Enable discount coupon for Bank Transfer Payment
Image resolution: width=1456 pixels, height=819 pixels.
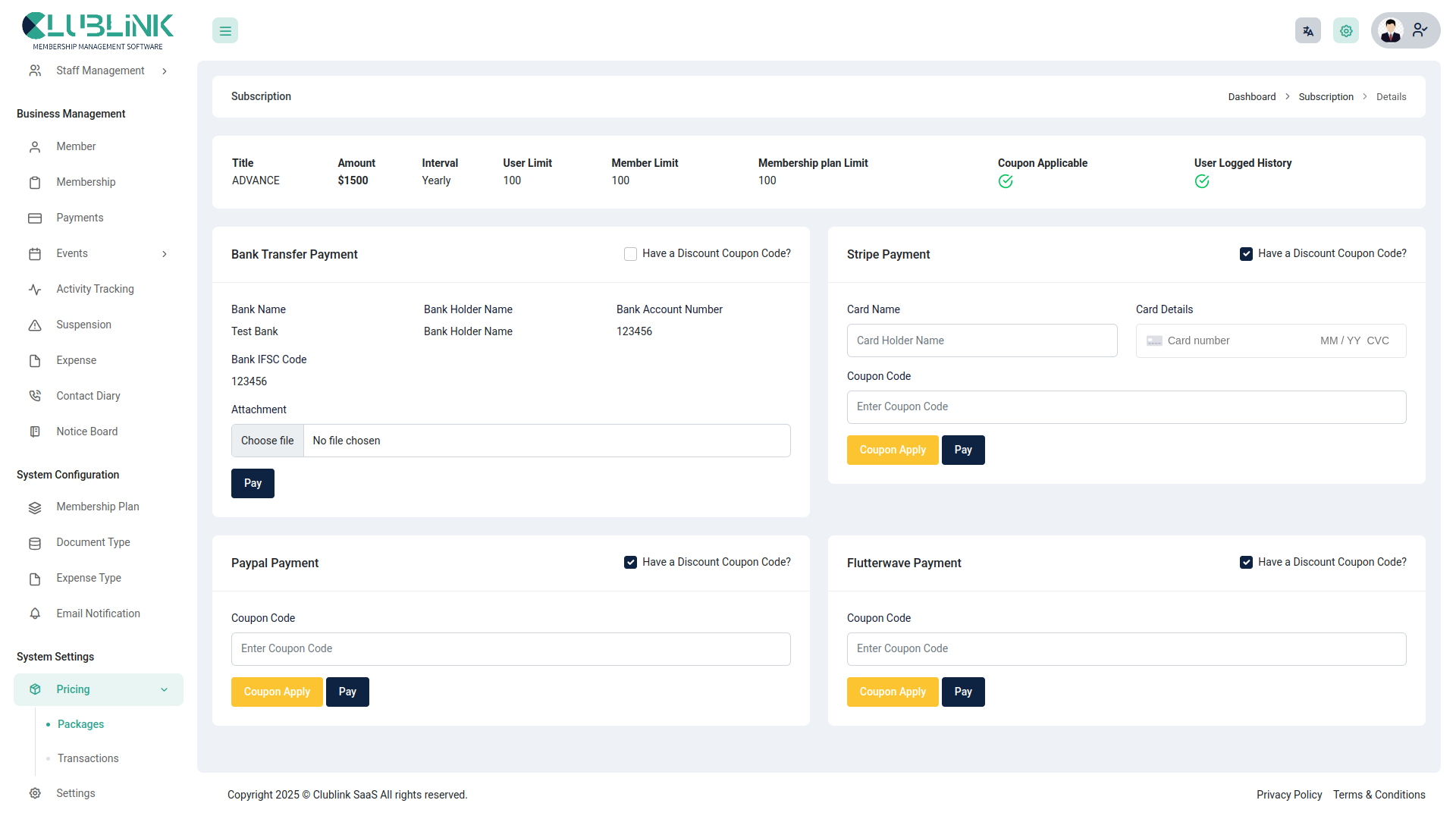click(x=630, y=253)
